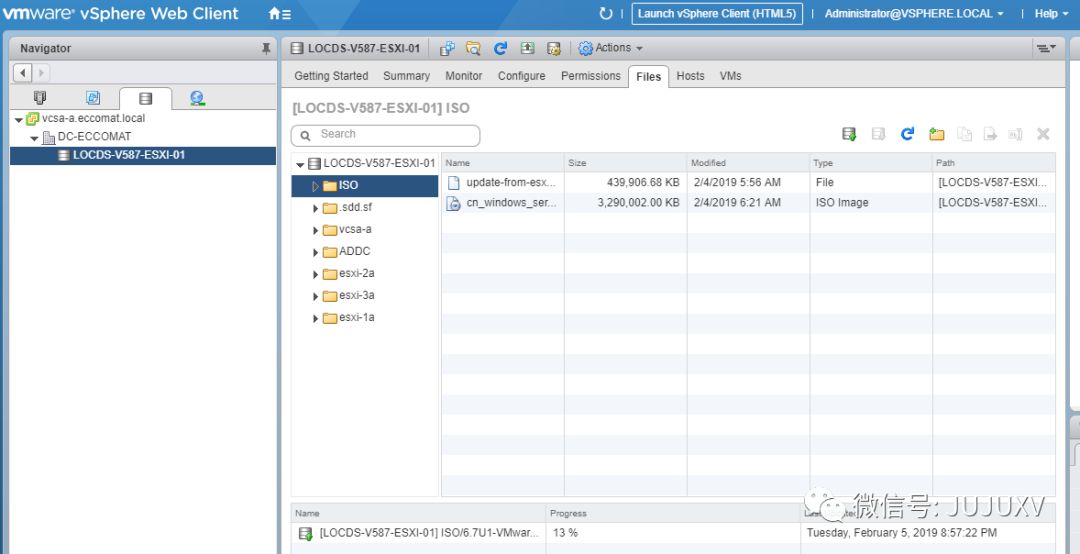Switch Navigator to Hosts and Clusters view
The height and width of the screenshot is (554, 1080).
[x=40, y=98]
